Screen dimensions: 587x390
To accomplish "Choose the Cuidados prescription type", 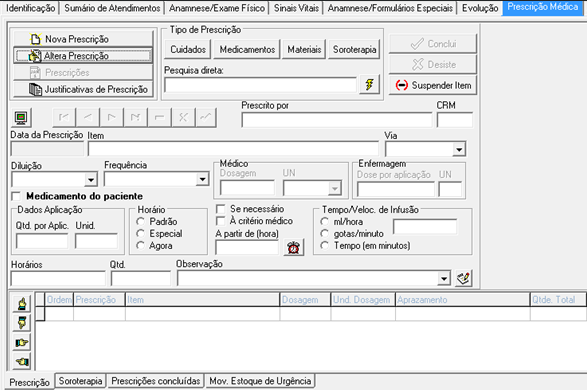I will (x=188, y=49).
